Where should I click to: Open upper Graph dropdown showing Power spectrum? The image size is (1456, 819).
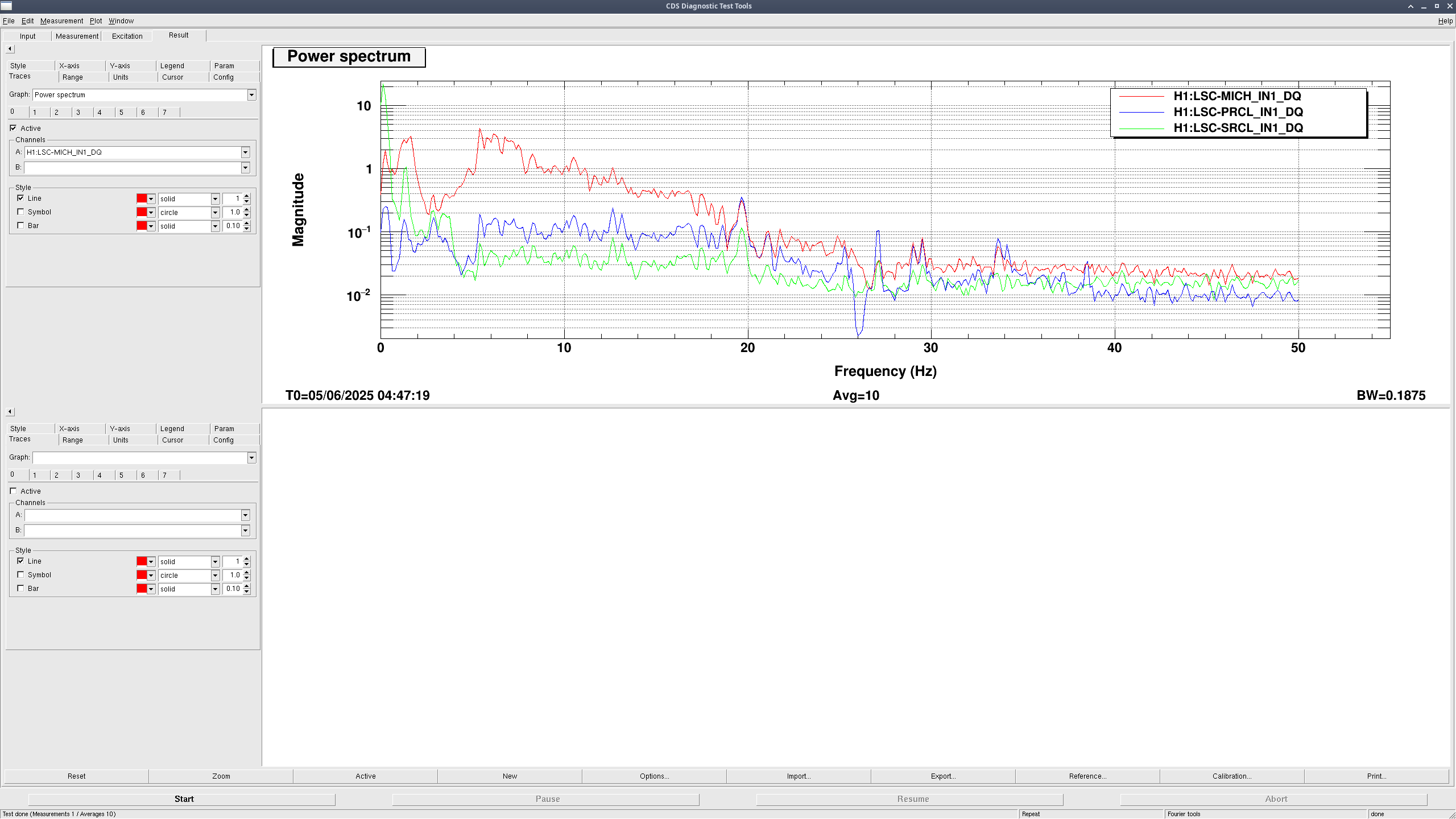click(251, 95)
